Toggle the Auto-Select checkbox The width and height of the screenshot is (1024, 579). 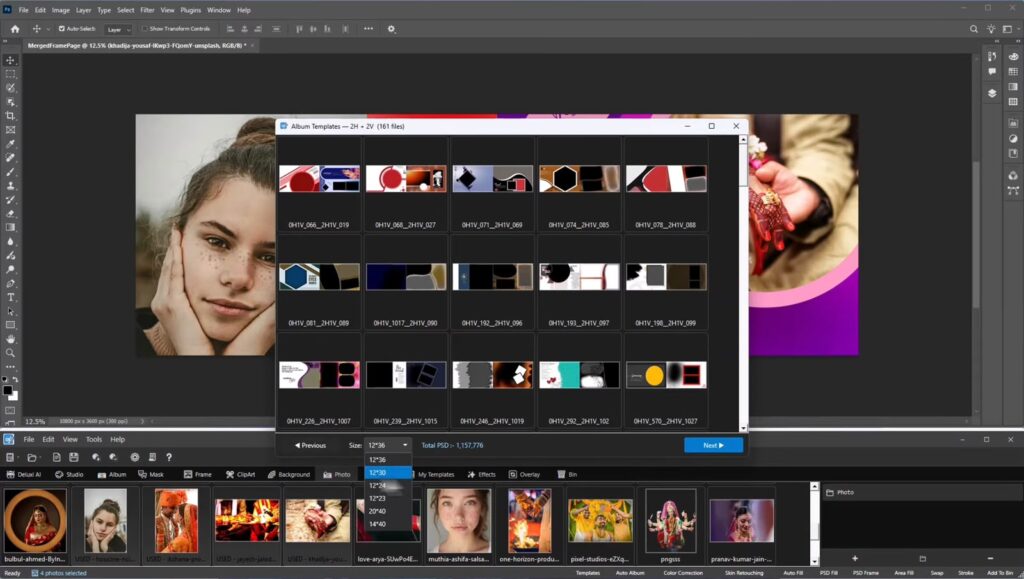click(x=61, y=29)
